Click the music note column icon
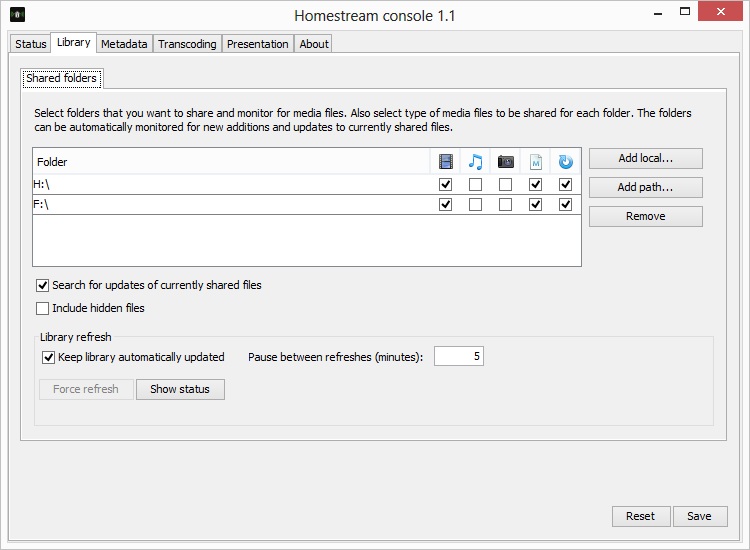The width and height of the screenshot is (750, 550). pos(475,162)
